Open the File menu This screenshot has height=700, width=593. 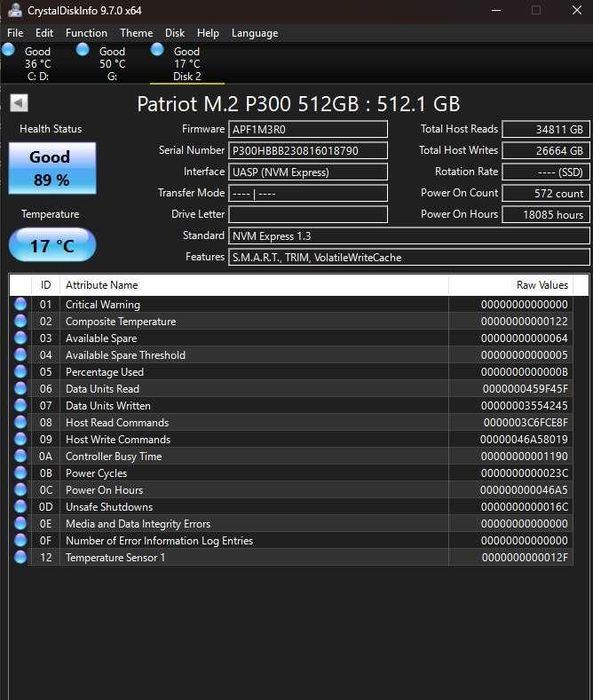pyautogui.click(x=15, y=33)
